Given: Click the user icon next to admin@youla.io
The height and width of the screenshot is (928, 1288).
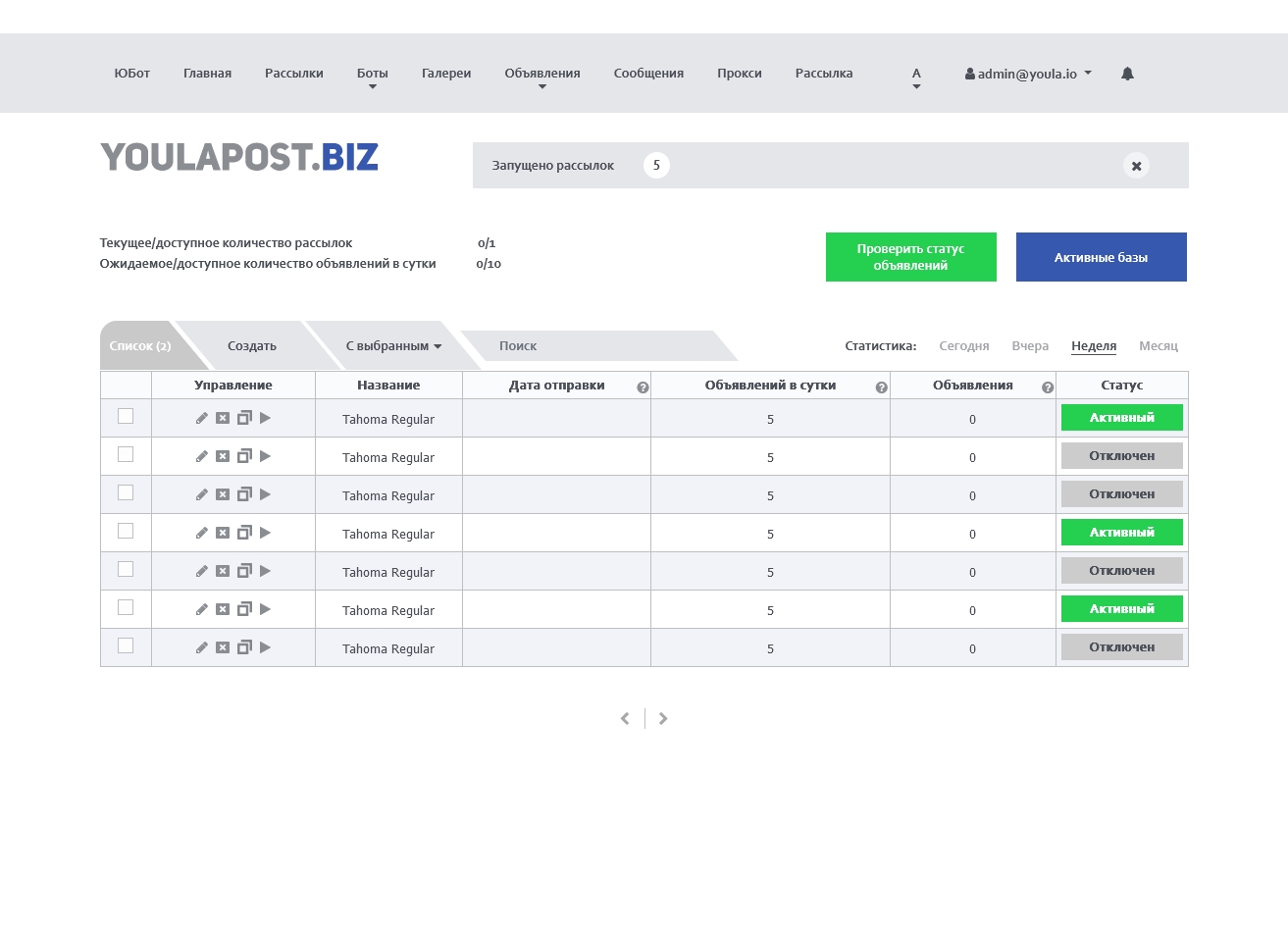Looking at the screenshot, I should (970, 74).
